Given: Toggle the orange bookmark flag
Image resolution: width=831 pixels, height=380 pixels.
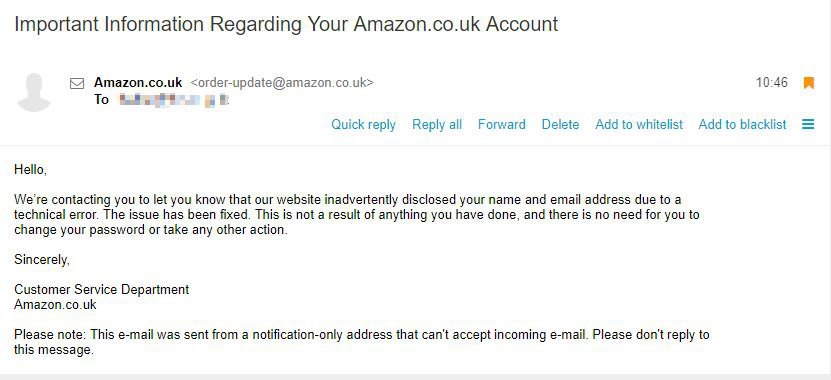Looking at the screenshot, I should [808, 83].
